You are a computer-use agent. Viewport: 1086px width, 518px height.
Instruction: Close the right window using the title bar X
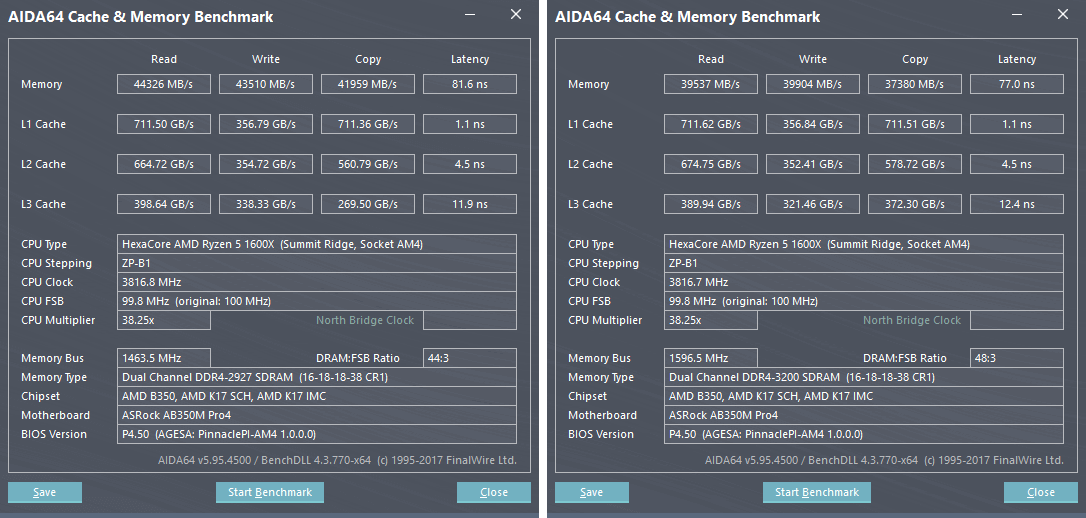tap(1063, 15)
